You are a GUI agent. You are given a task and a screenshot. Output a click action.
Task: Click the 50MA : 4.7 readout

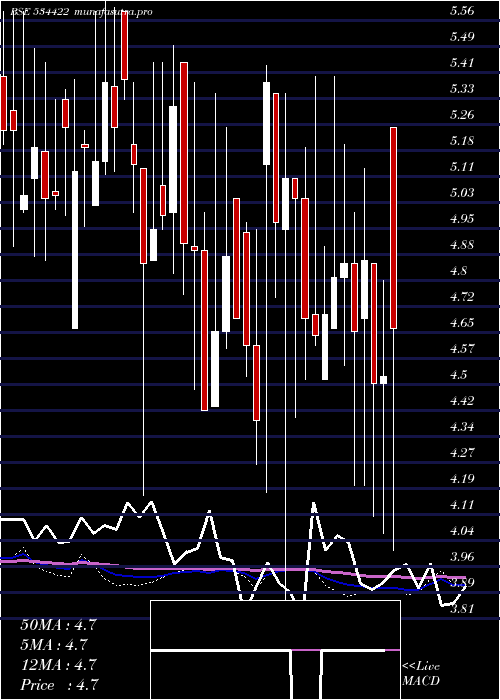tap(58, 625)
